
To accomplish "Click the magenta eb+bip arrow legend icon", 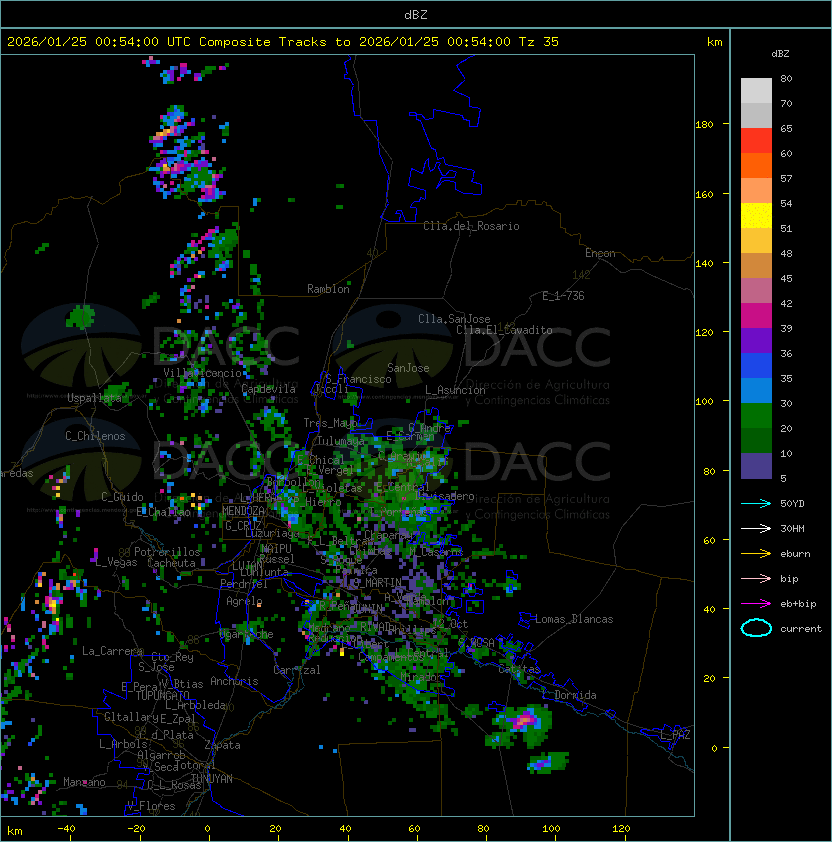I will click(756, 604).
